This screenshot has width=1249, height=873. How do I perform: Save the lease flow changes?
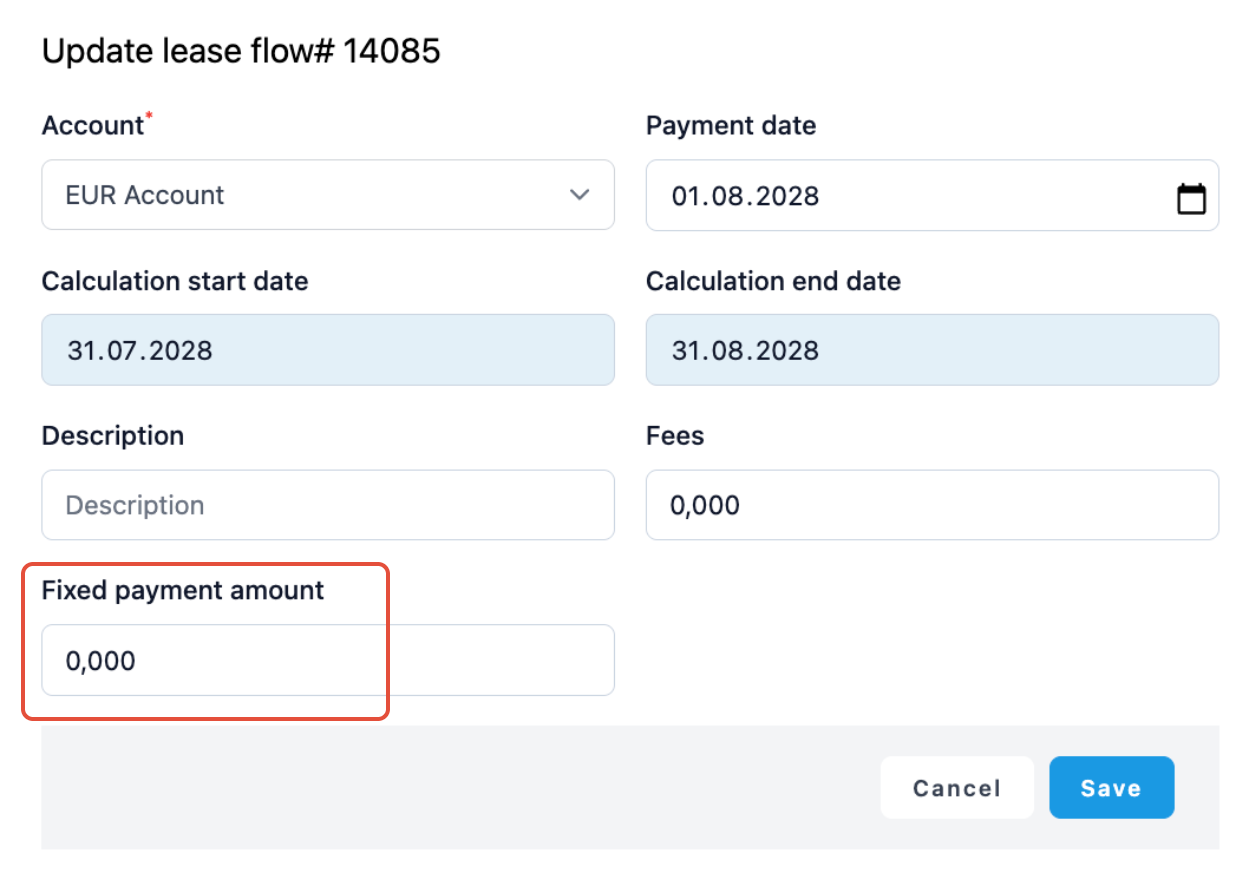(1110, 788)
